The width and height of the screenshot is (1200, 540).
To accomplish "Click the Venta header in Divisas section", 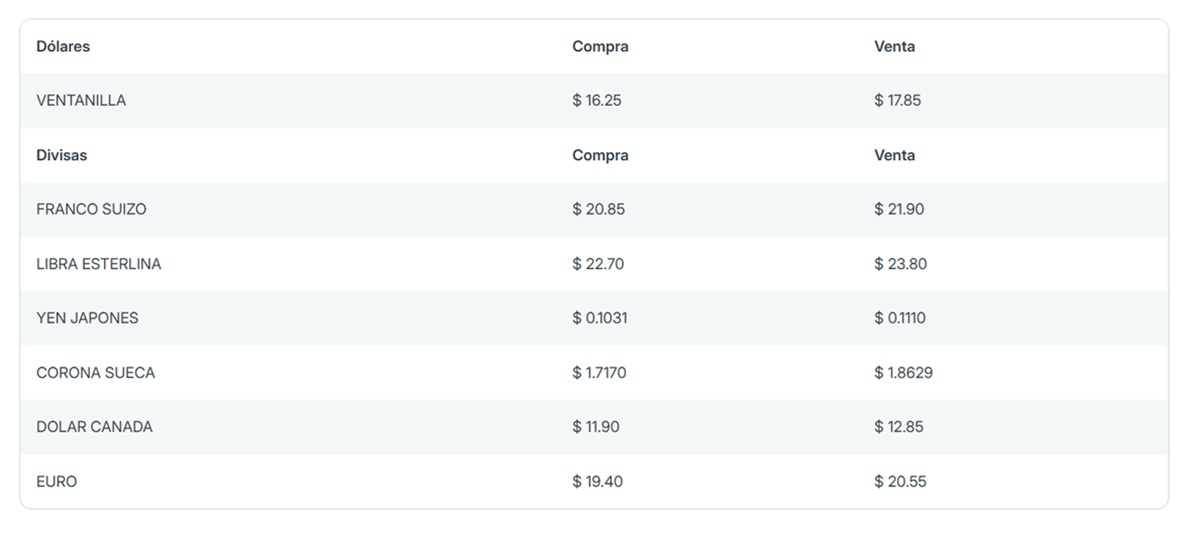I will pos(895,155).
